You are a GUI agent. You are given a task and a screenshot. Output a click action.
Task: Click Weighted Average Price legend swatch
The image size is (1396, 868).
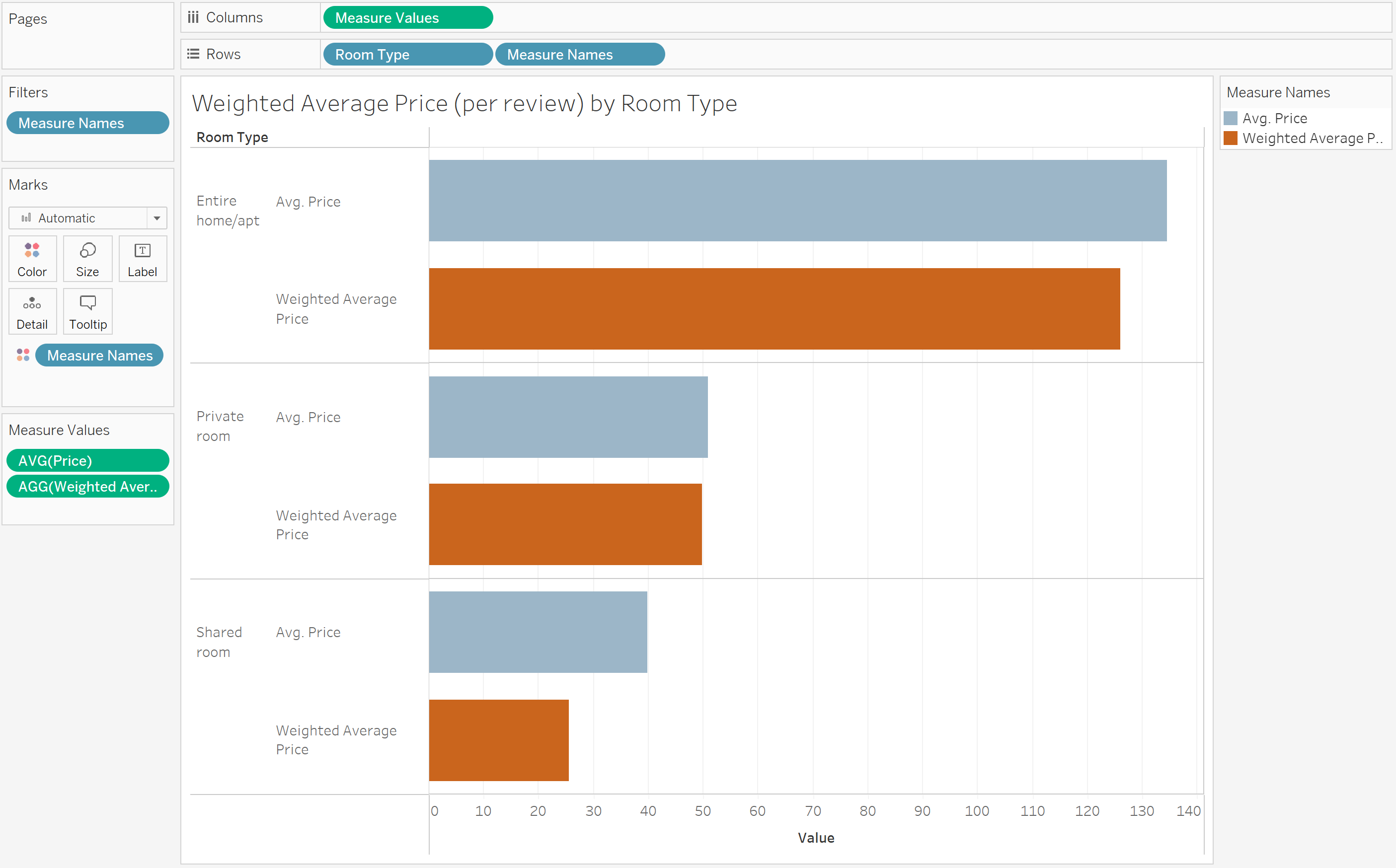point(1230,139)
